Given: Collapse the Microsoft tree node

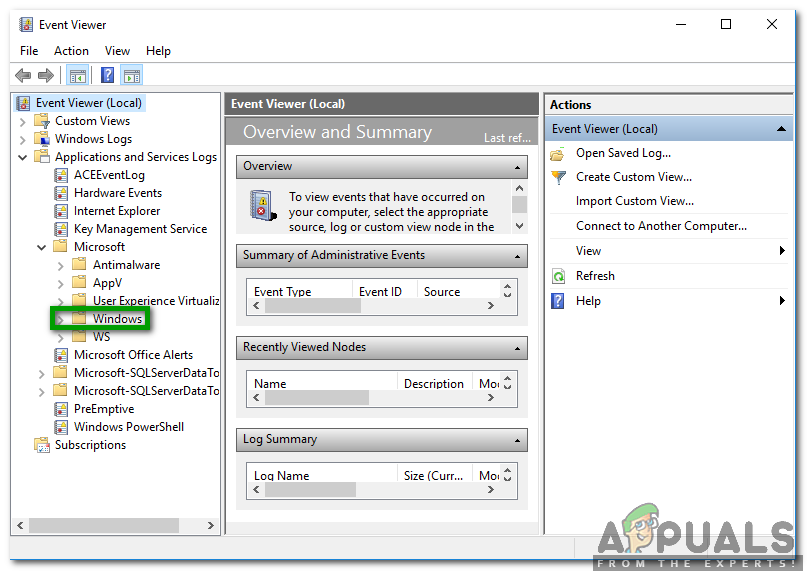Looking at the screenshot, I should click(42, 248).
